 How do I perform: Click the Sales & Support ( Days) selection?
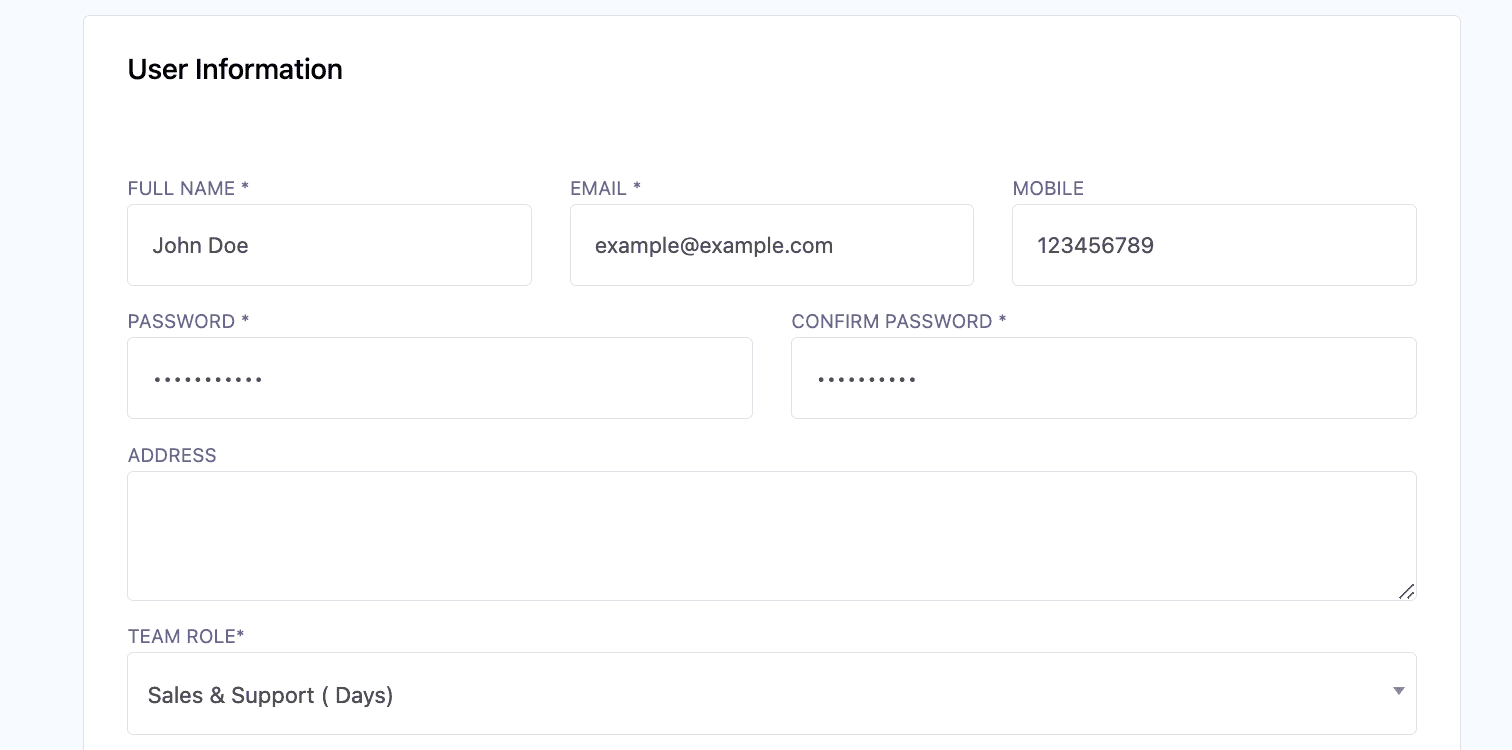point(270,695)
